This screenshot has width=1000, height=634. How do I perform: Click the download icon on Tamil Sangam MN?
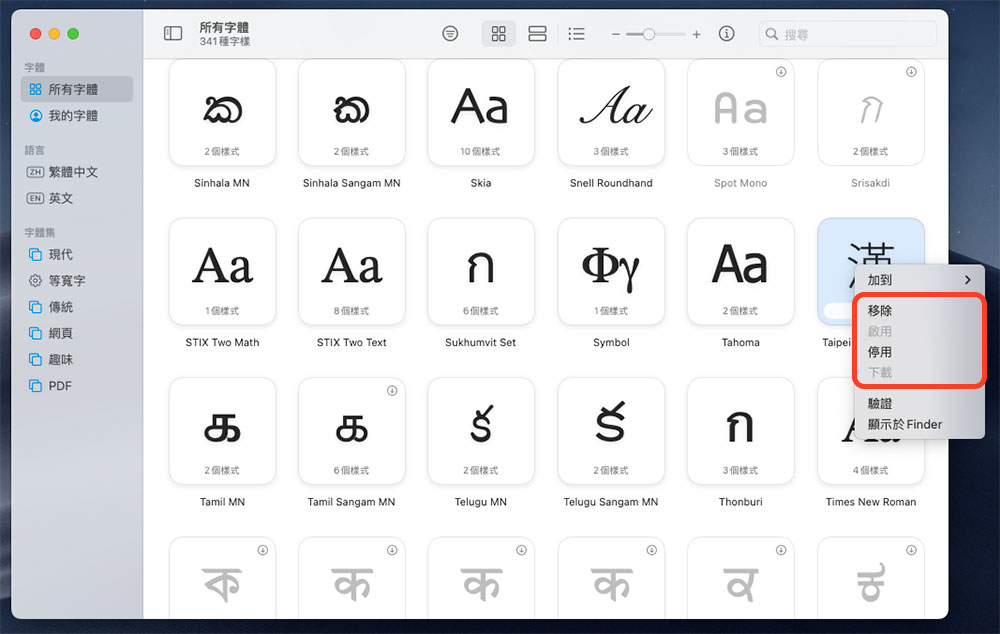392,391
